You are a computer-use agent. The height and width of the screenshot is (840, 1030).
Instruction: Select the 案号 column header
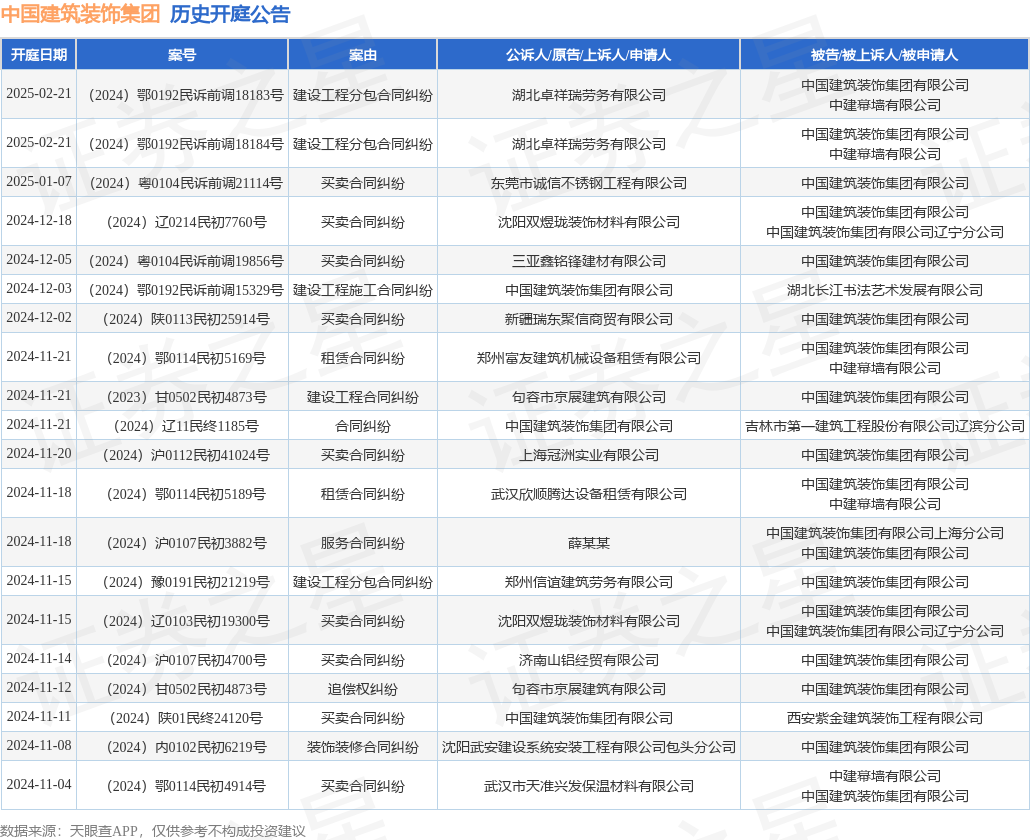pyautogui.click(x=182, y=55)
